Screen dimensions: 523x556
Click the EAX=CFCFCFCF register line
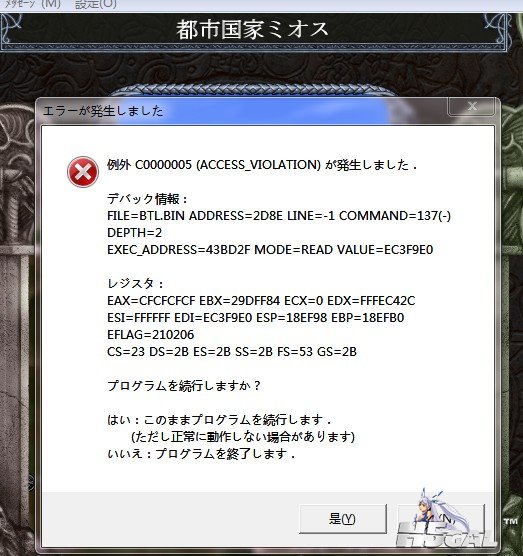pyautogui.click(x=261, y=301)
